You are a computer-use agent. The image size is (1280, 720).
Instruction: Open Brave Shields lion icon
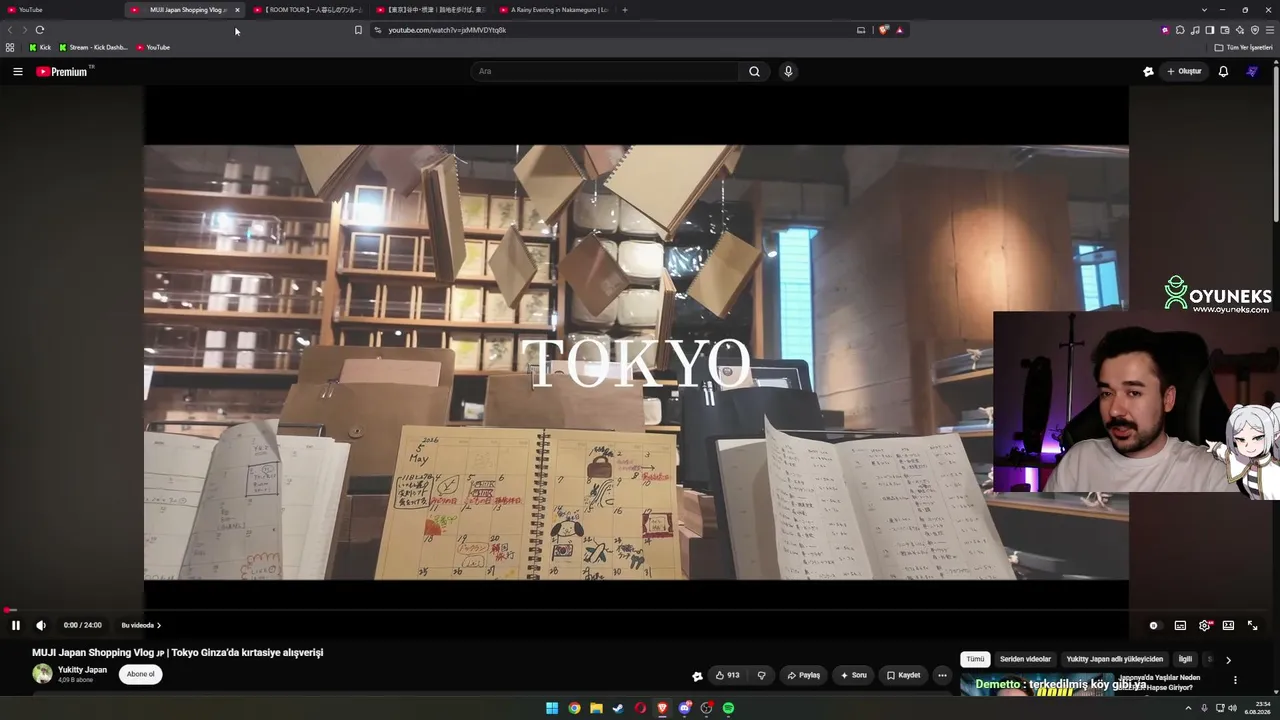(883, 30)
